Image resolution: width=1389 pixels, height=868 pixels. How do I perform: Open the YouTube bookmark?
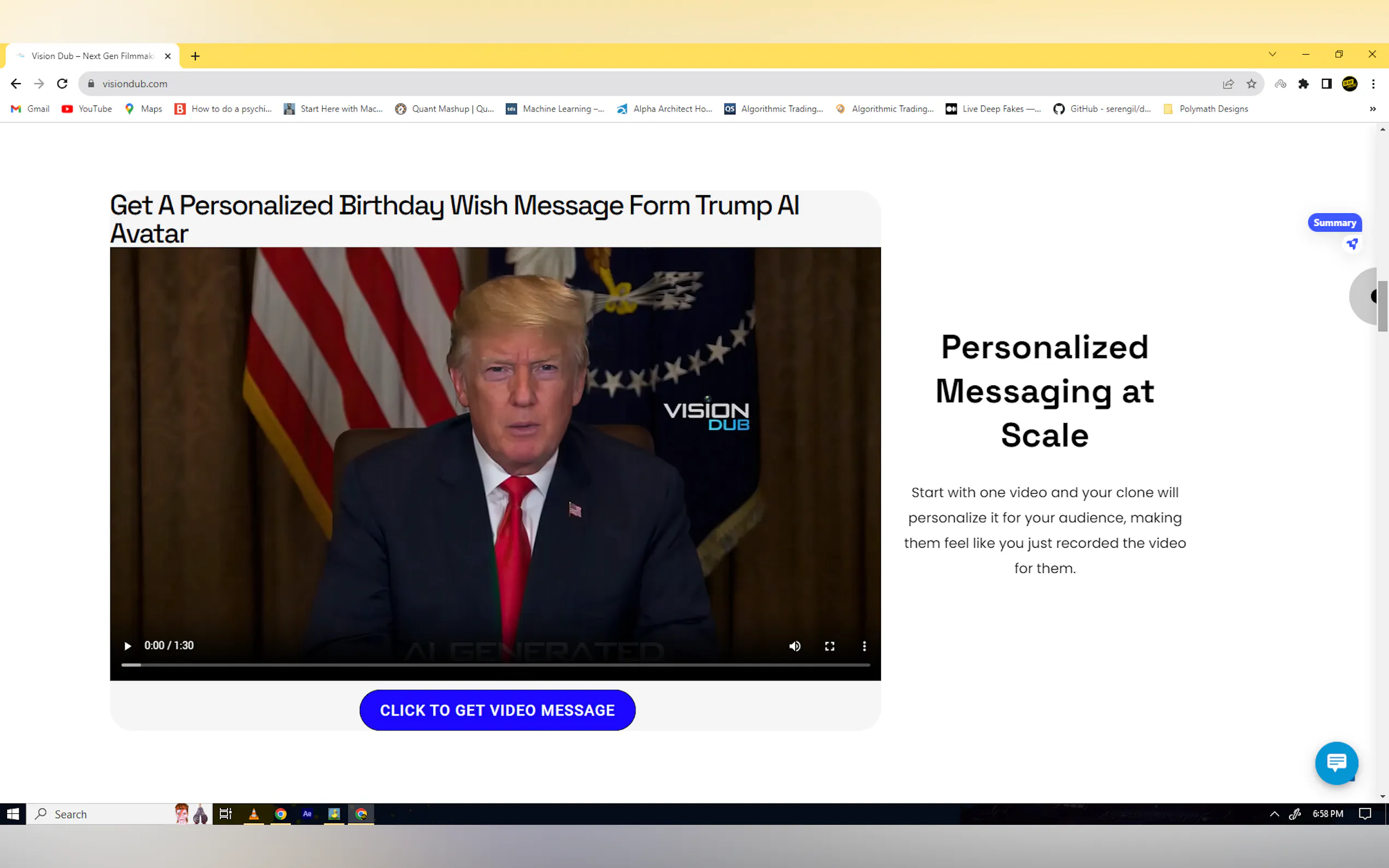tap(87, 109)
